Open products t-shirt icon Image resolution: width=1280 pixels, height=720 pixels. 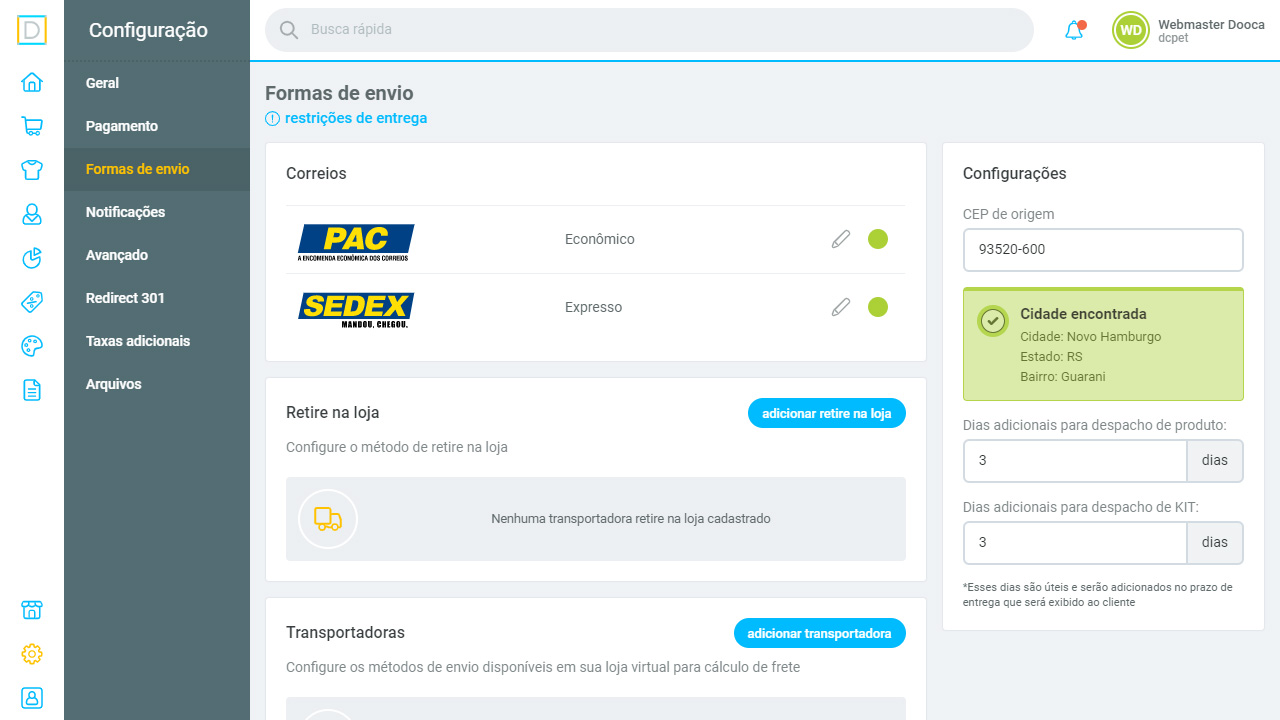[32, 170]
